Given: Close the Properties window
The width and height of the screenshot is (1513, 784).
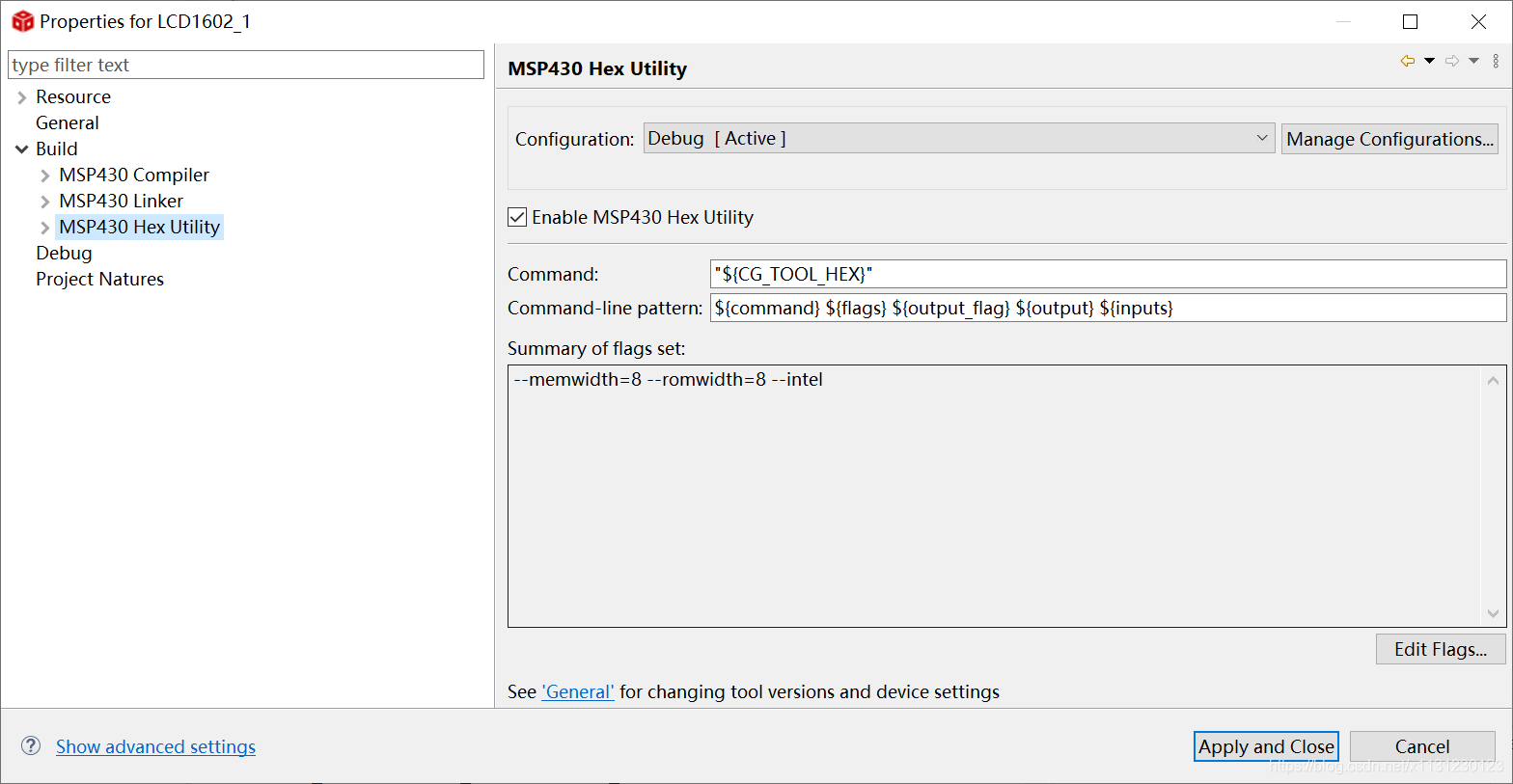Looking at the screenshot, I should (x=1478, y=21).
